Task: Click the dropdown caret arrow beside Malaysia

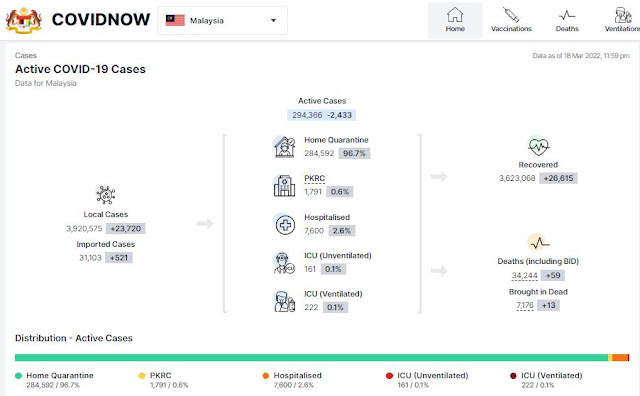Action: (273, 20)
